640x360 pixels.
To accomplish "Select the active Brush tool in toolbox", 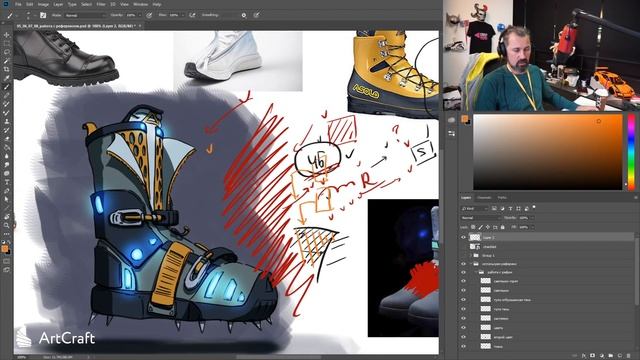I will tap(7, 87).
